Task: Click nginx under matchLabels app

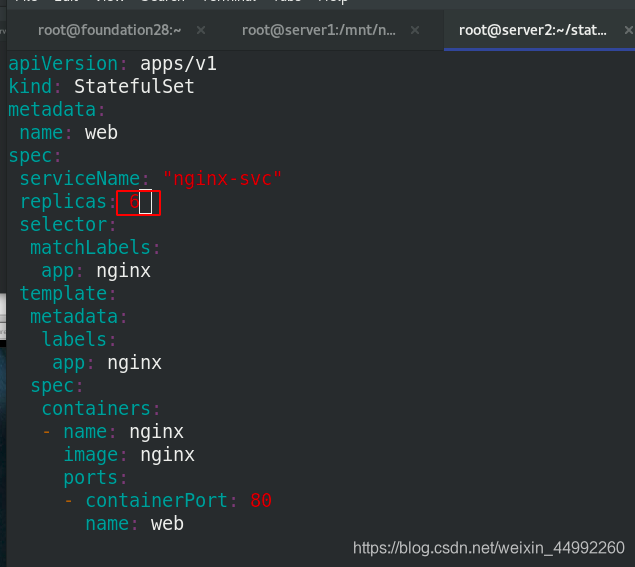Action: click(124, 271)
